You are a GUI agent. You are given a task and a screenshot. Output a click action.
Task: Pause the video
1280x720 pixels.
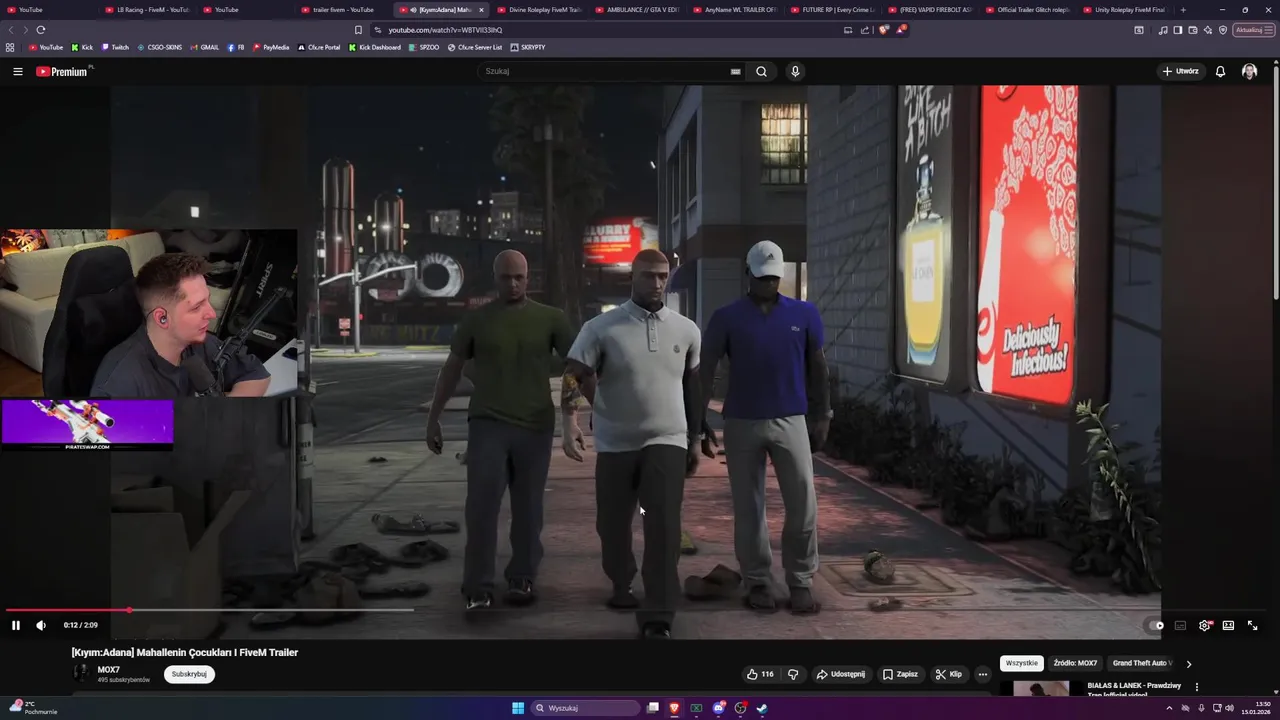pos(16,625)
